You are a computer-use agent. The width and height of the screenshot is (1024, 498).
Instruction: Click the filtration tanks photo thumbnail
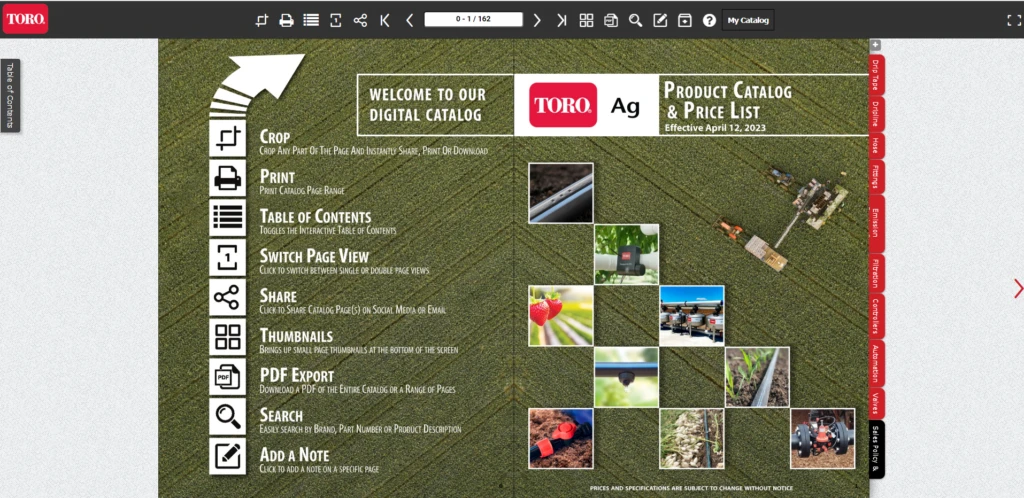tap(692, 316)
